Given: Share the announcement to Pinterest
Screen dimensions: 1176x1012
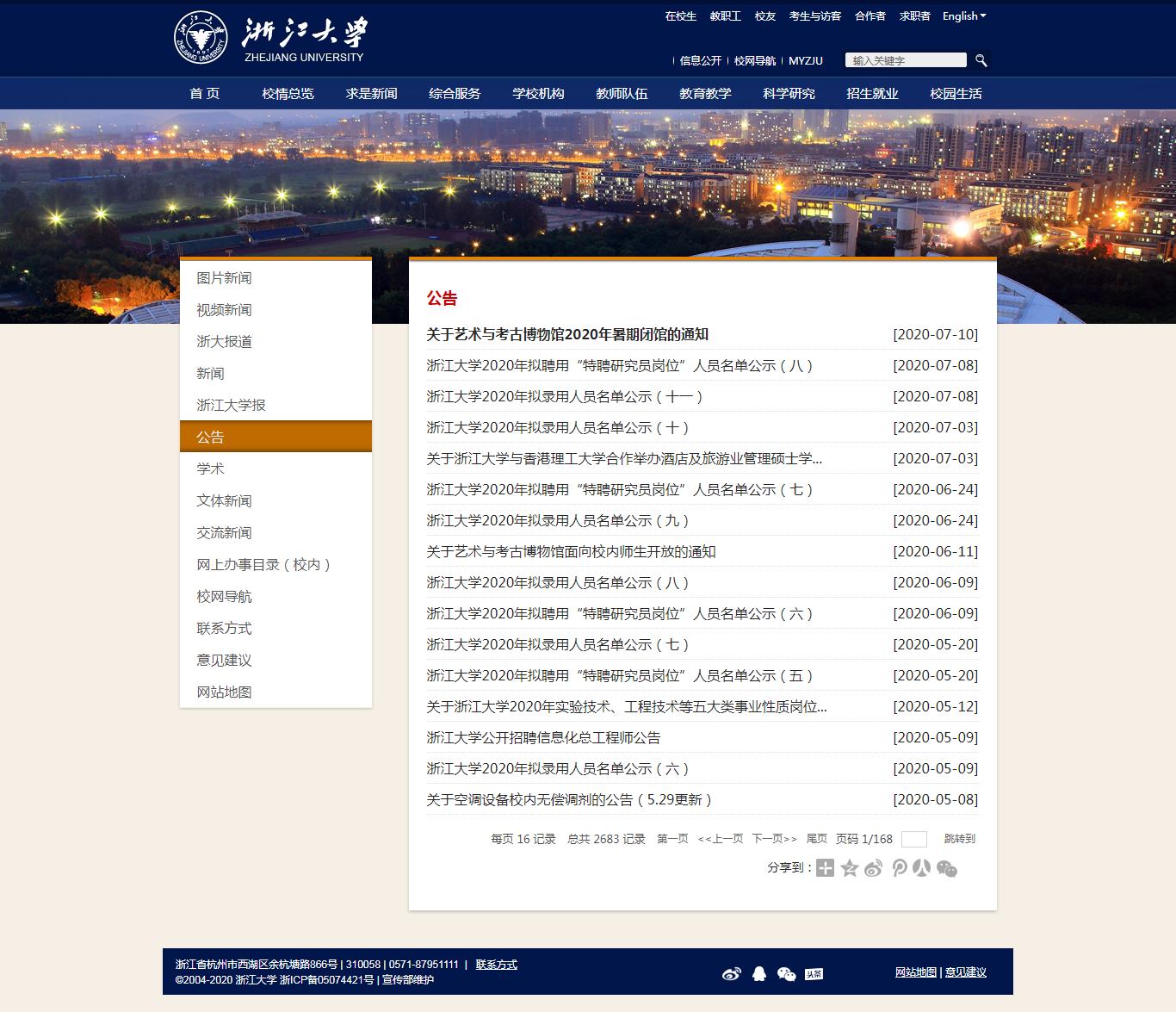Looking at the screenshot, I should click(x=898, y=870).
